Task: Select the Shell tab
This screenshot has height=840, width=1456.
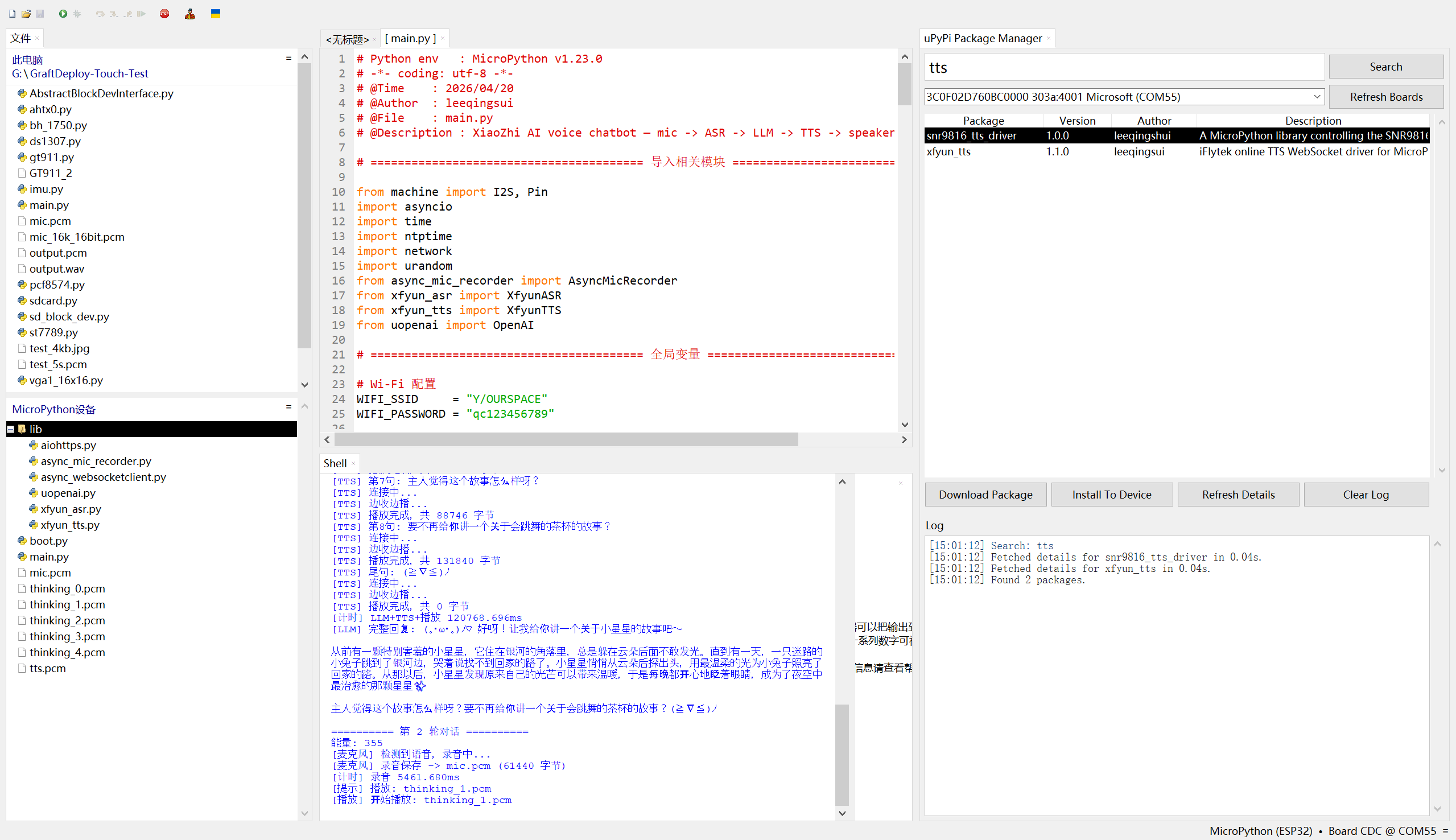Action: pyautogui.click(x=335, y=463)
